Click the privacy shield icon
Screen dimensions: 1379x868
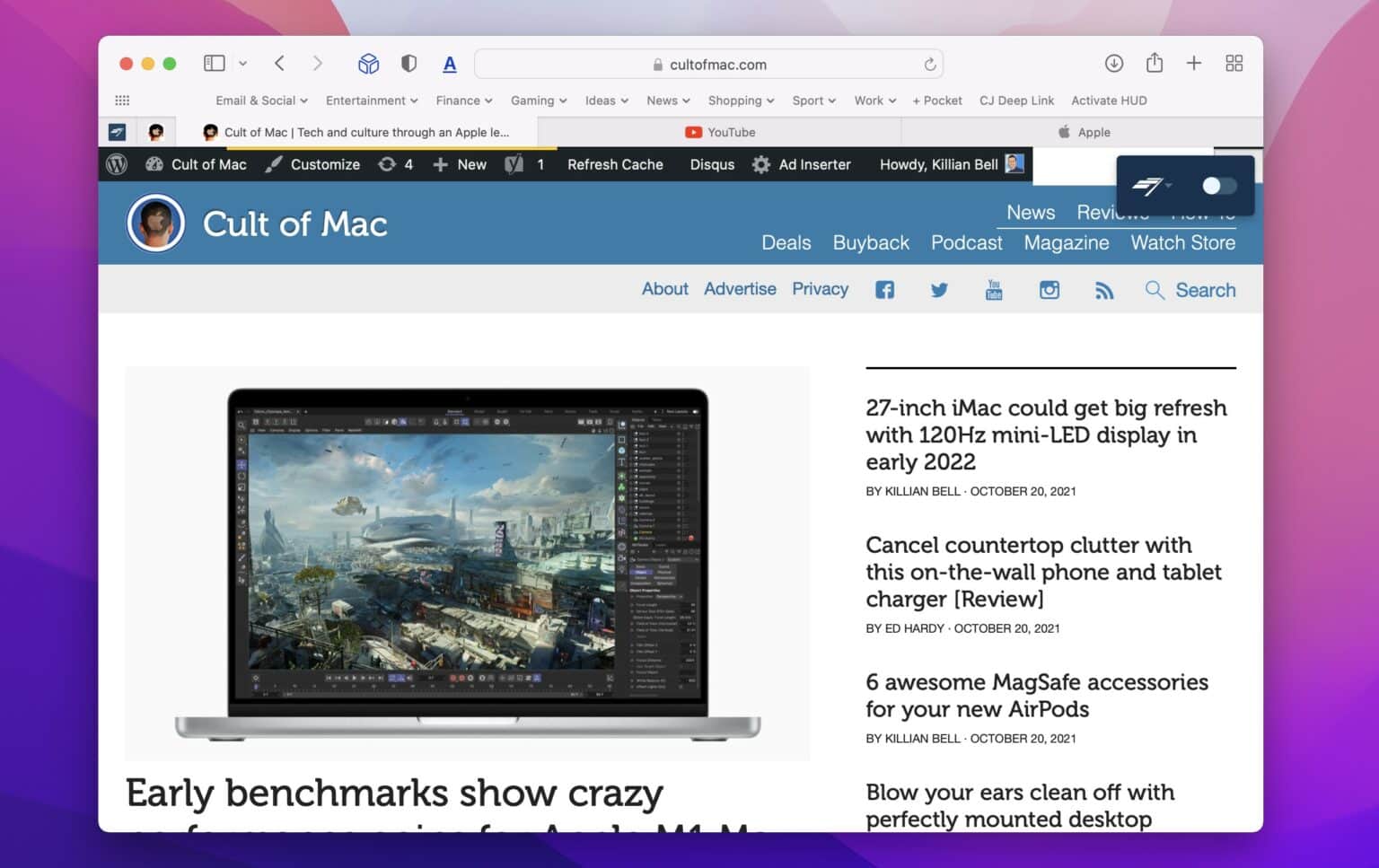(x=408, y=63)
